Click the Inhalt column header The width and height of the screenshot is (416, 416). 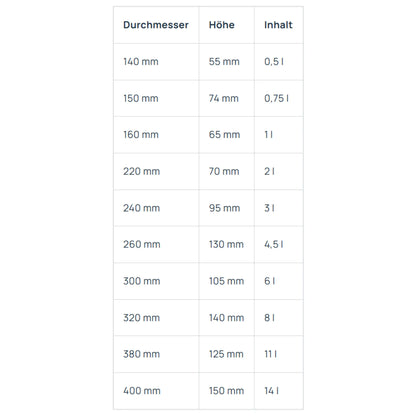click(278, 25)
